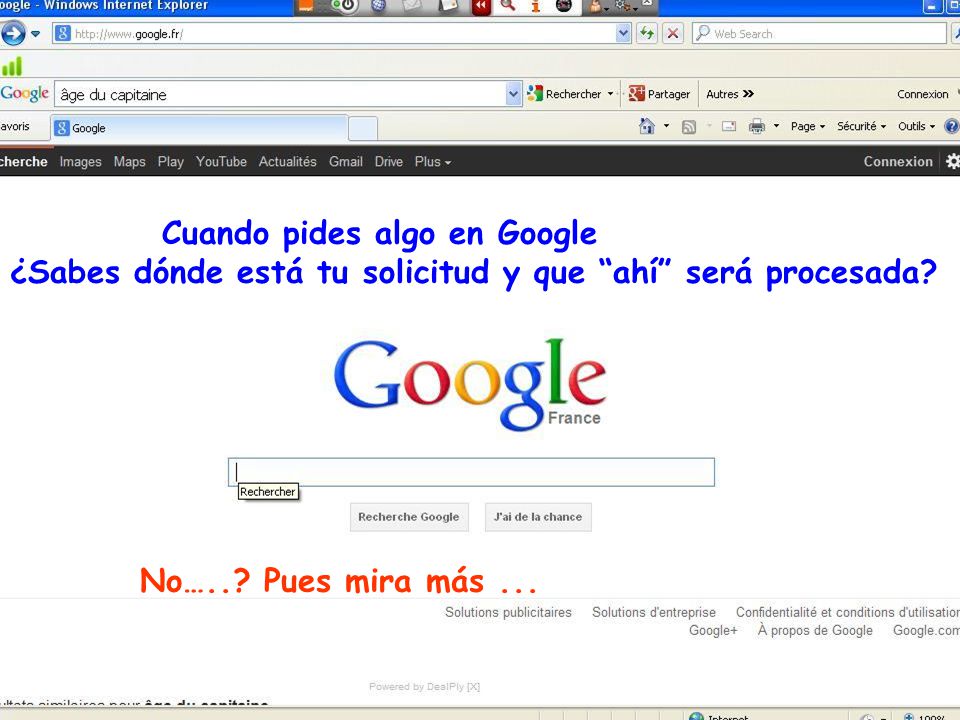Click the blue Help question mark icon
The image size is (960, 720).
(x=951, y=126)
